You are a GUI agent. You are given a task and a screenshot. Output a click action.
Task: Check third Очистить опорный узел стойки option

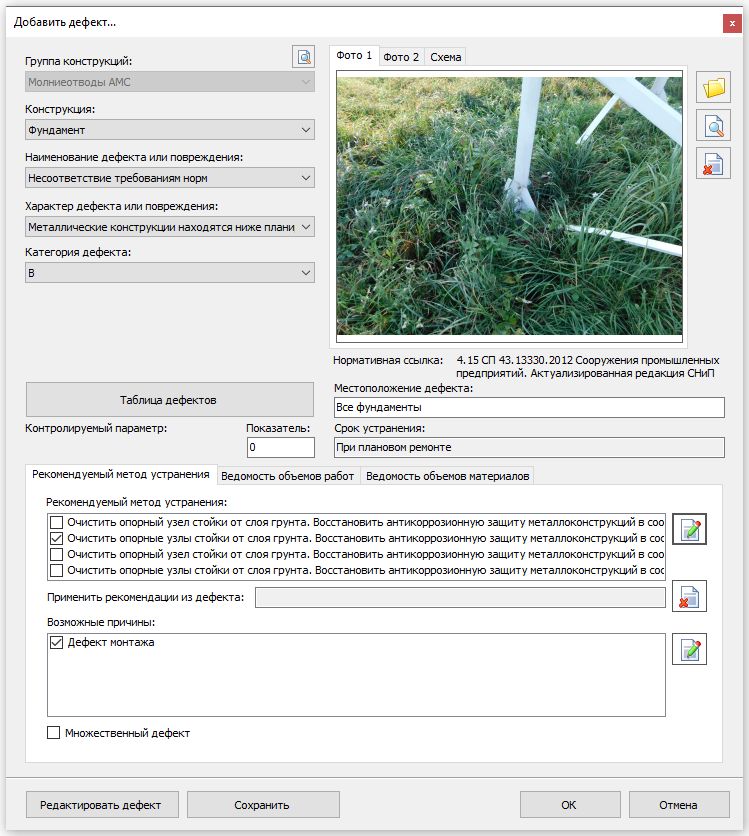click(x=56, y=554)
